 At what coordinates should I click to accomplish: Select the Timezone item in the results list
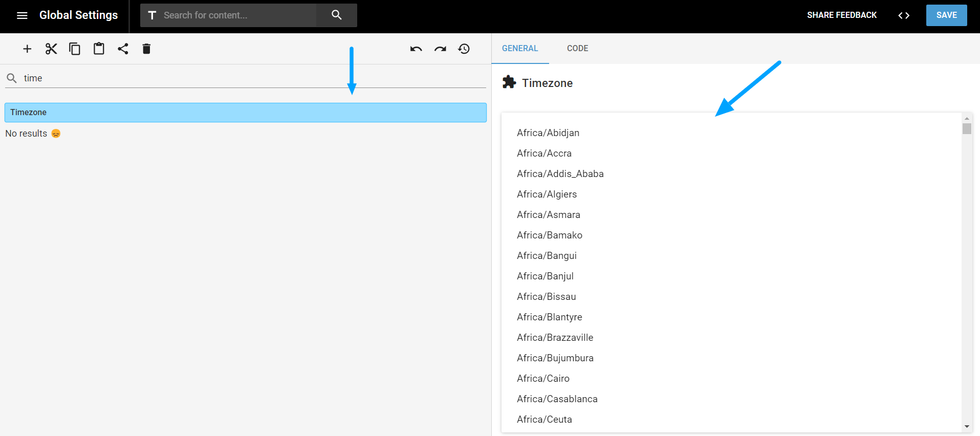(245, 113)
